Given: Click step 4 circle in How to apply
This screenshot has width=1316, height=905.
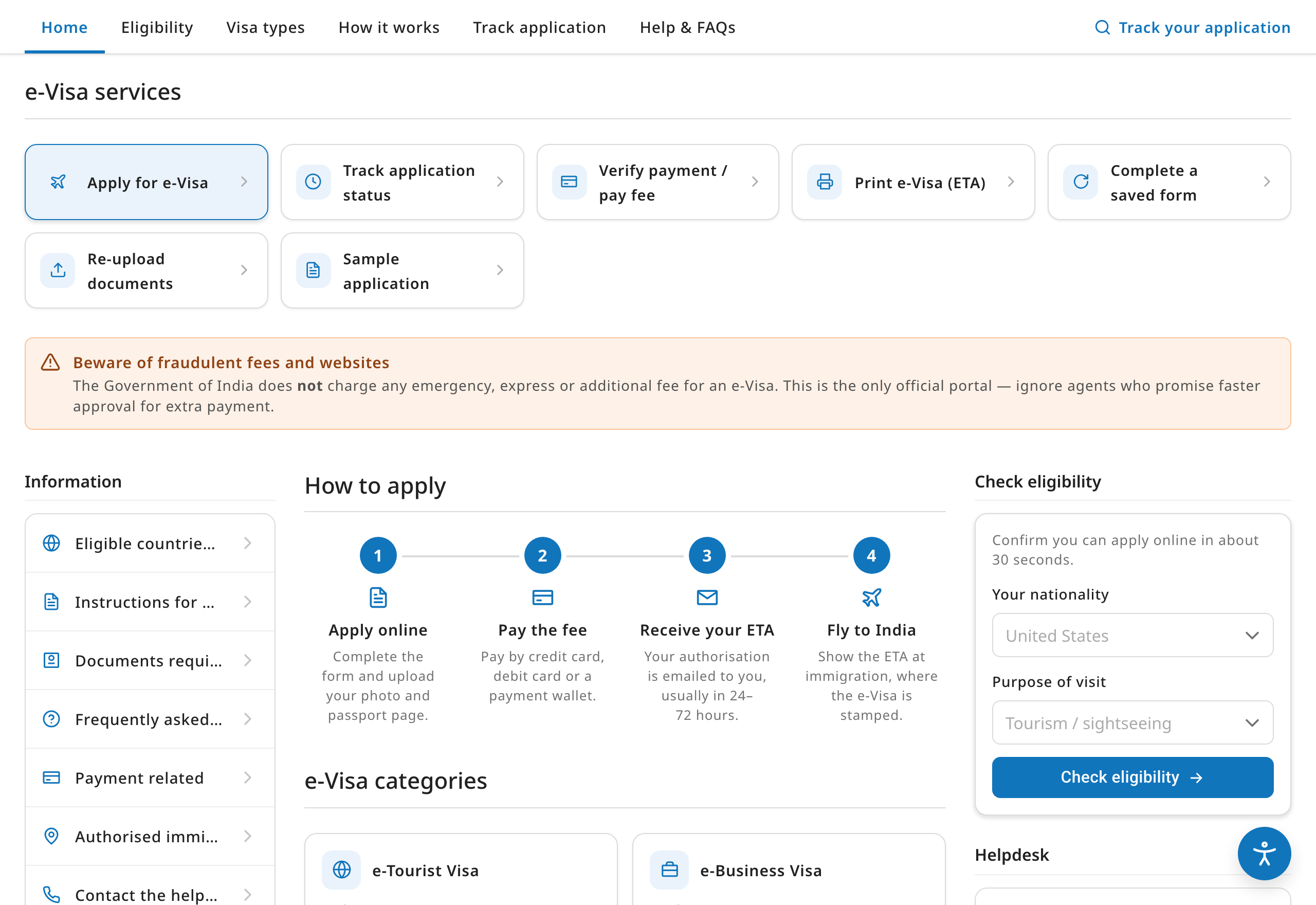Looking at the screenshot, I should pyautogui.click(x=871, y=556).
